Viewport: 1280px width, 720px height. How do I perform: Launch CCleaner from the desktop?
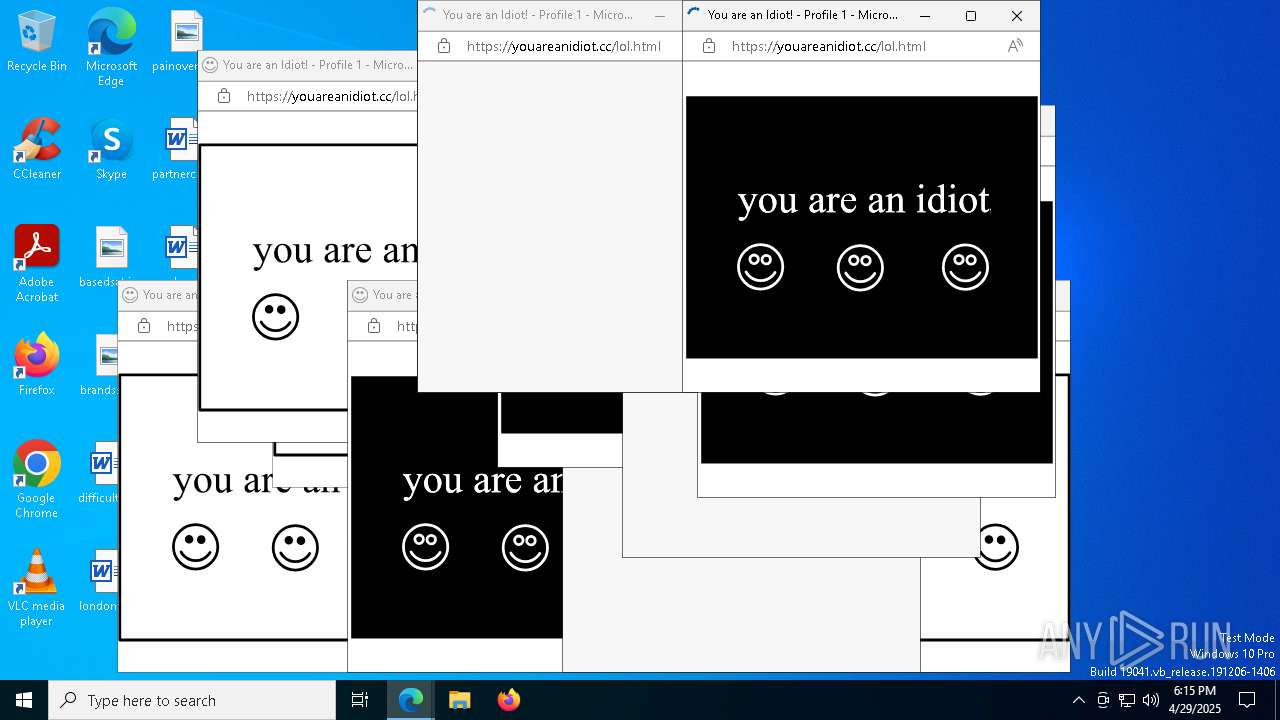[37, 149]
